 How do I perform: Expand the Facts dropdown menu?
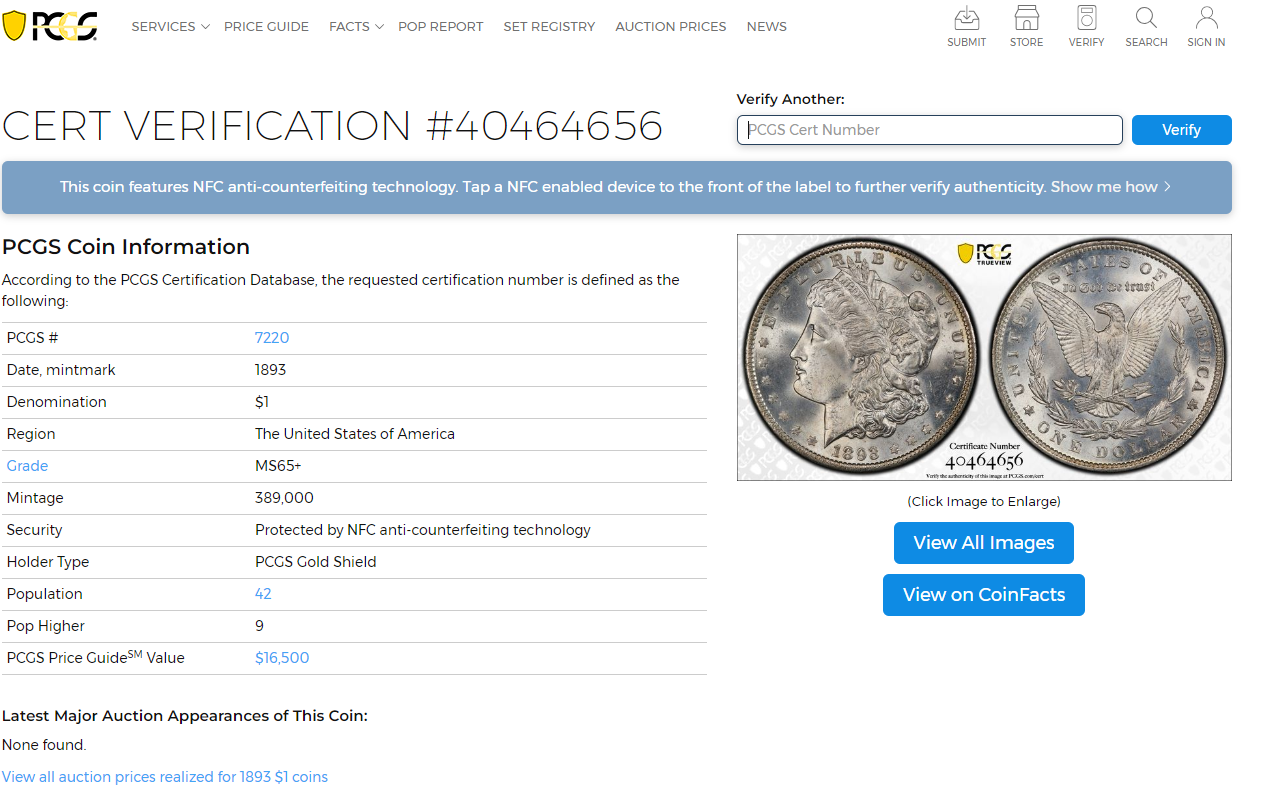356,27
